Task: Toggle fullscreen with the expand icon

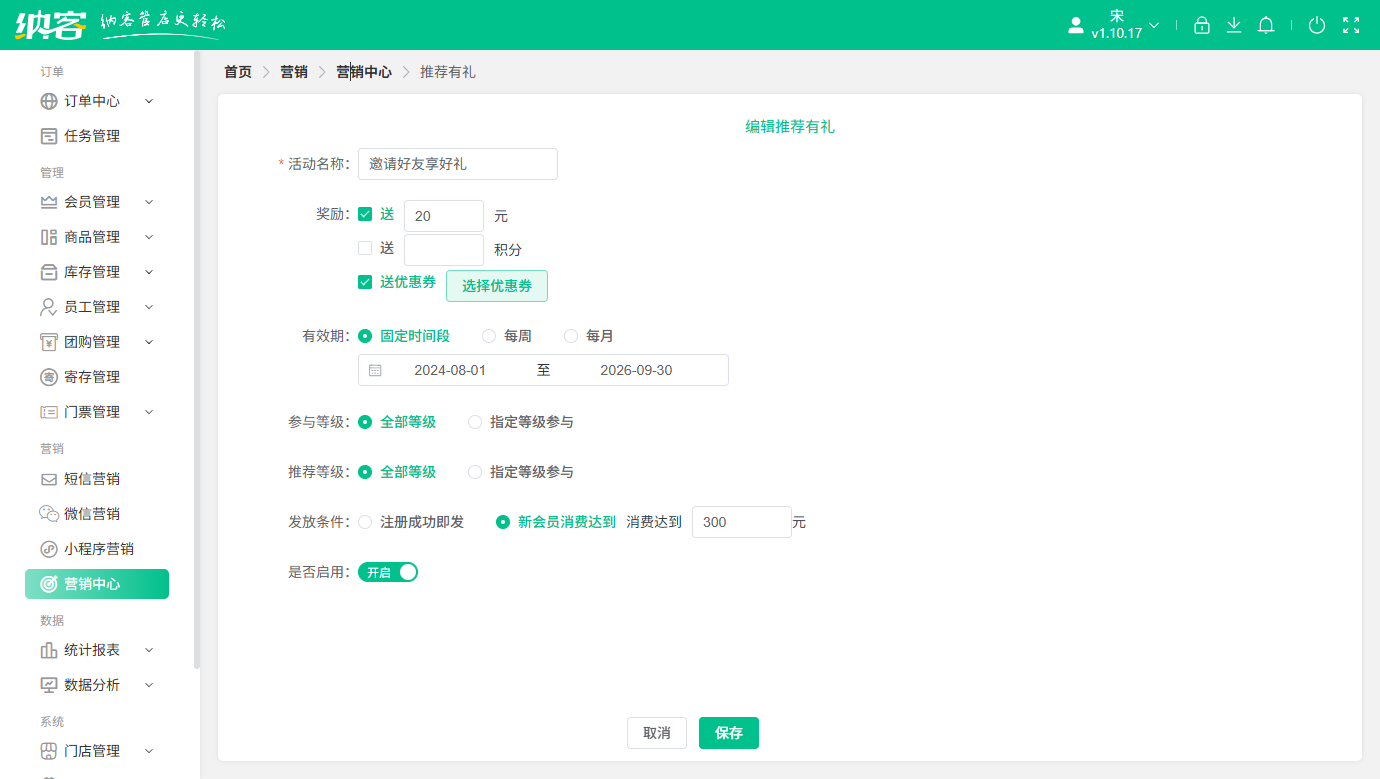Action: pos(1352,25)
